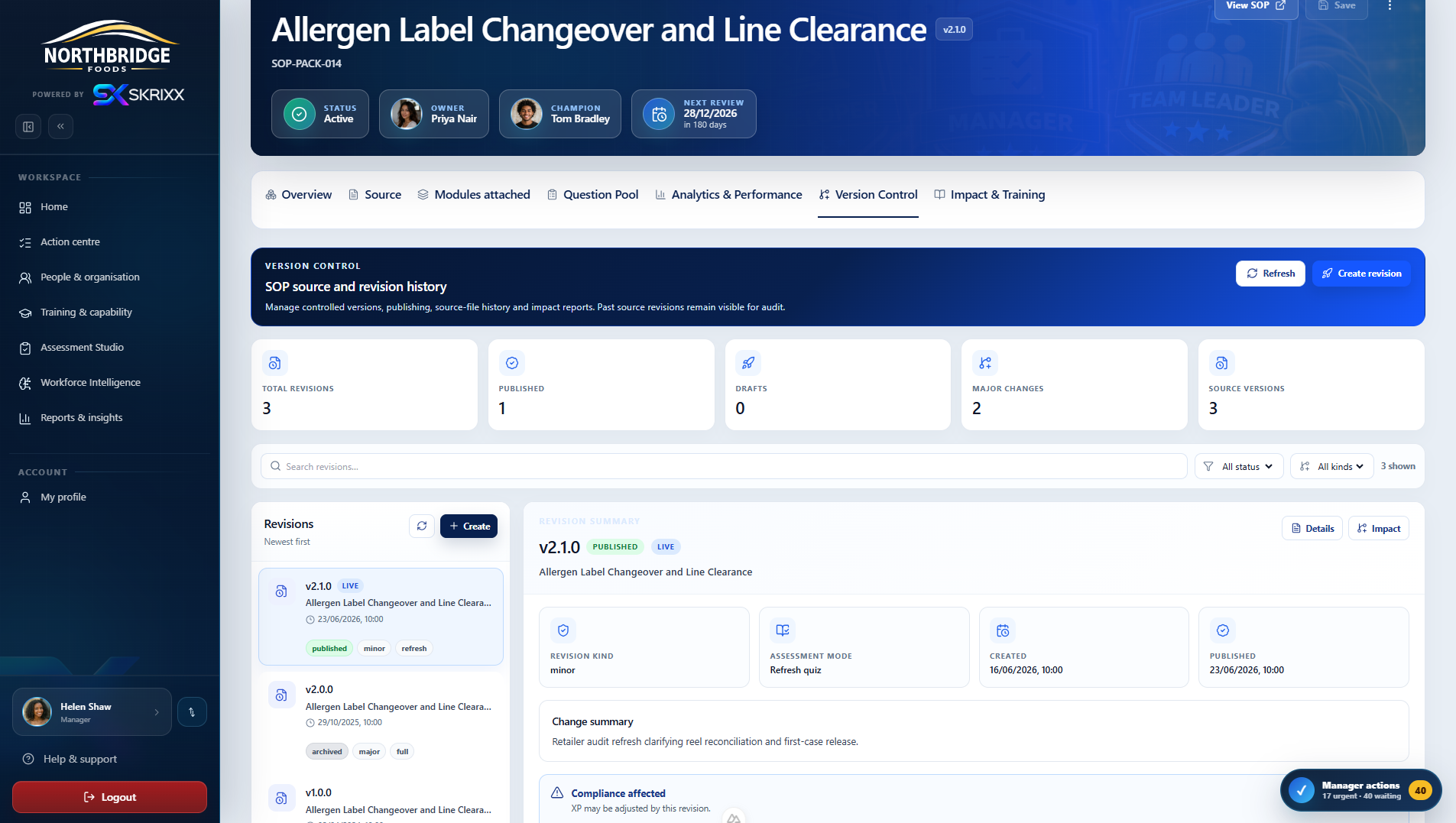Viewport: 1456px width, 823px height.
Task: Click Drafts card rocket icon
Action: 748,363
